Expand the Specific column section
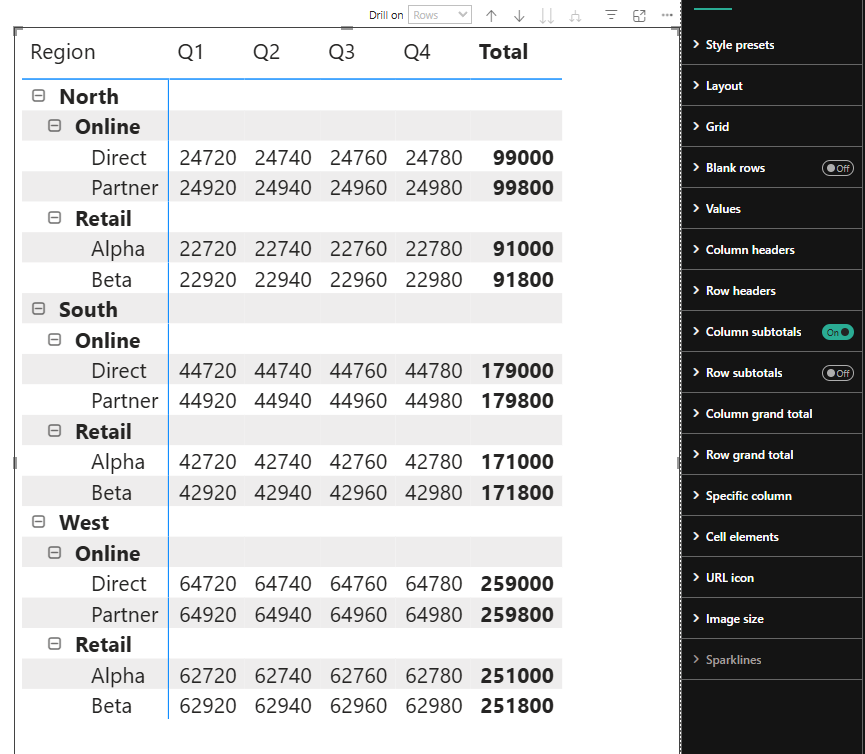 pos(772,495)
